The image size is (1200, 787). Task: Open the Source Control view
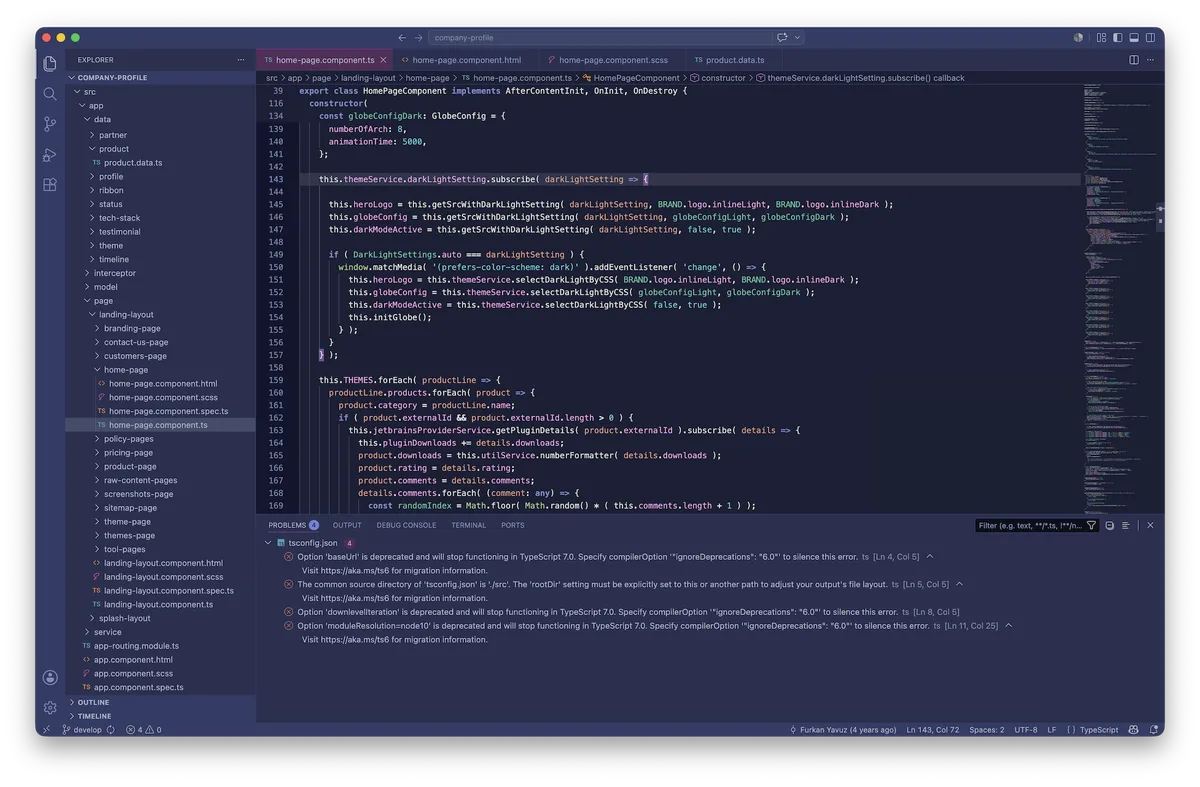[x=50, y=124]
